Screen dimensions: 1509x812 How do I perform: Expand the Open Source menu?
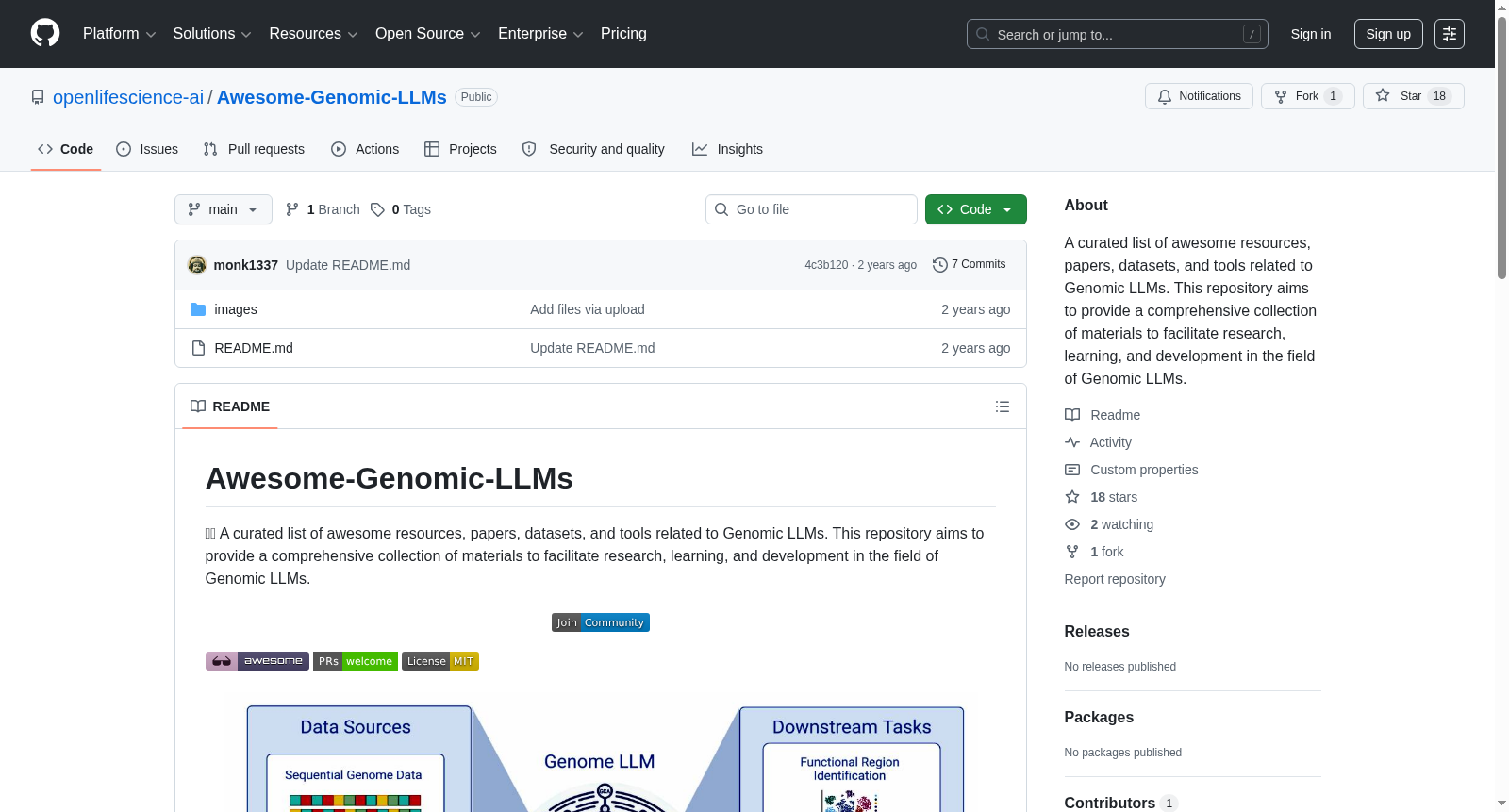[x=428, y=34]
